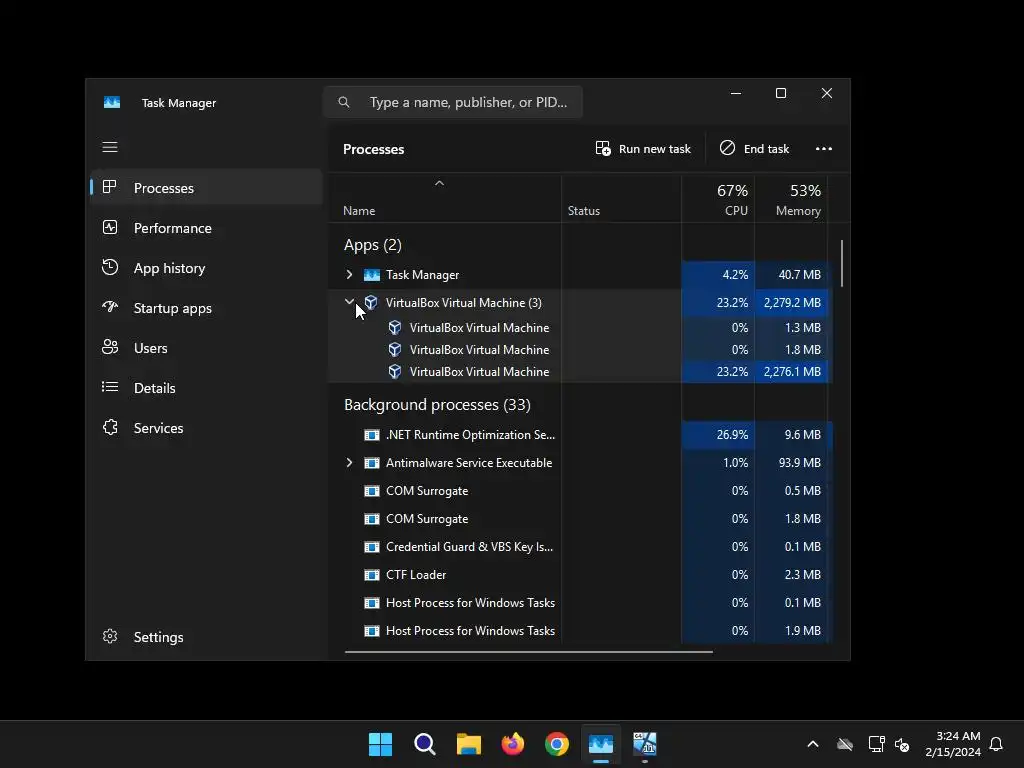
Task: Click the VirtualBox Virtual Machine (3) cube icon
Action: tap(371, 302)
